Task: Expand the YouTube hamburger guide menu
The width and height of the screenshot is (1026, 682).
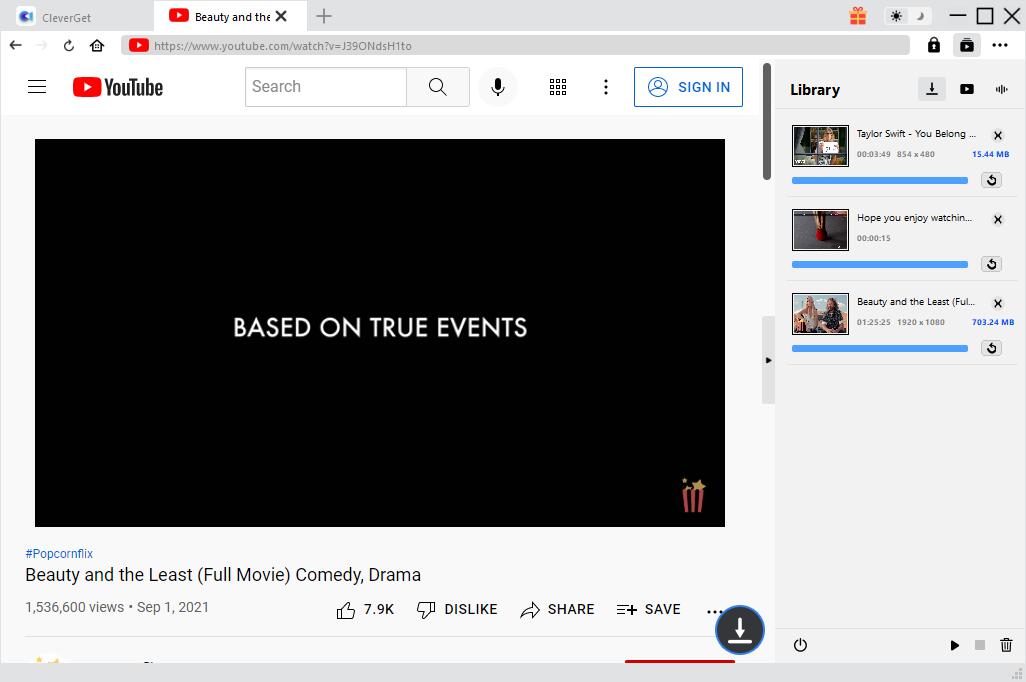Action: pos(37,87)
